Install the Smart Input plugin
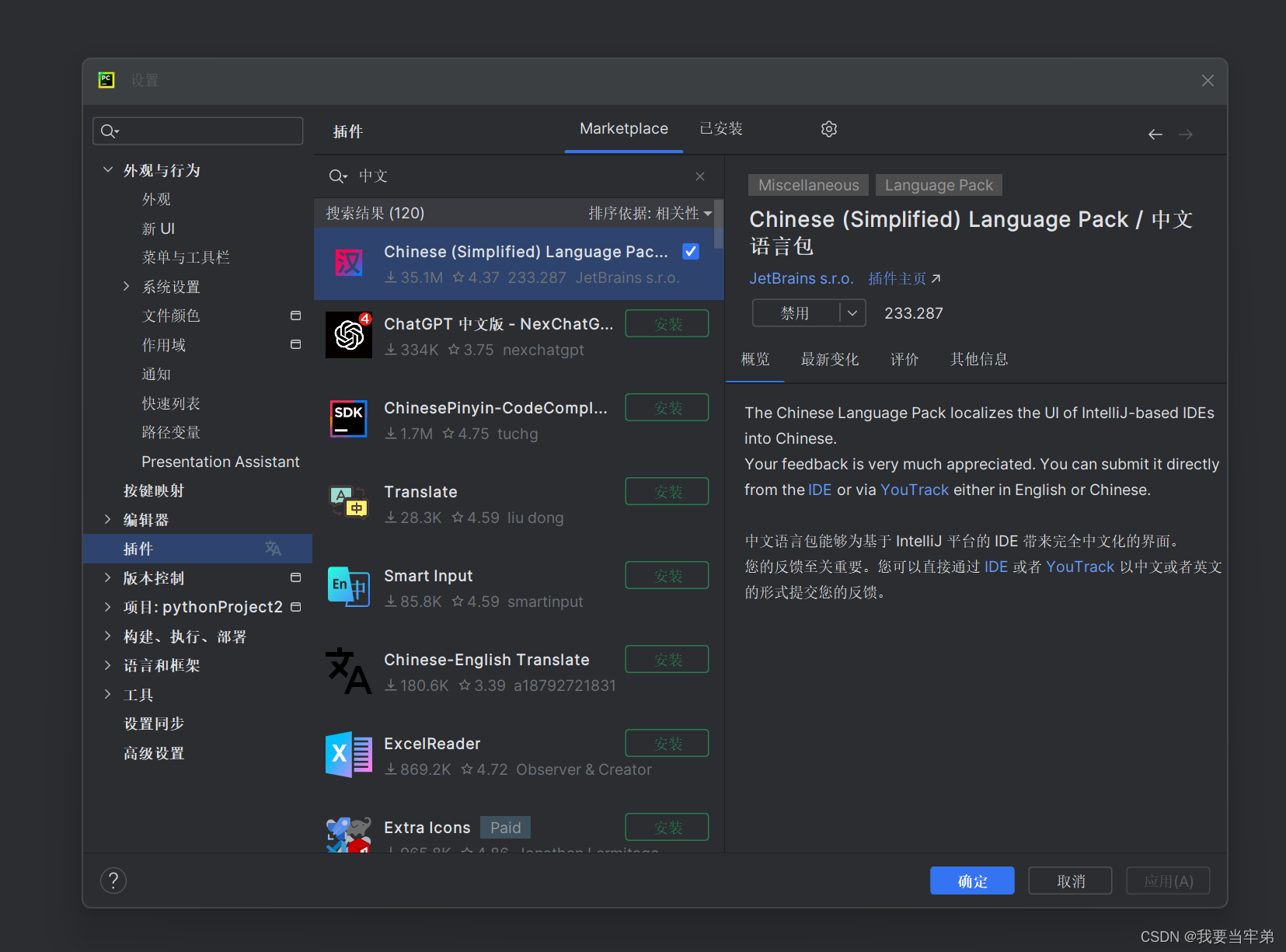 coord(667,576)
